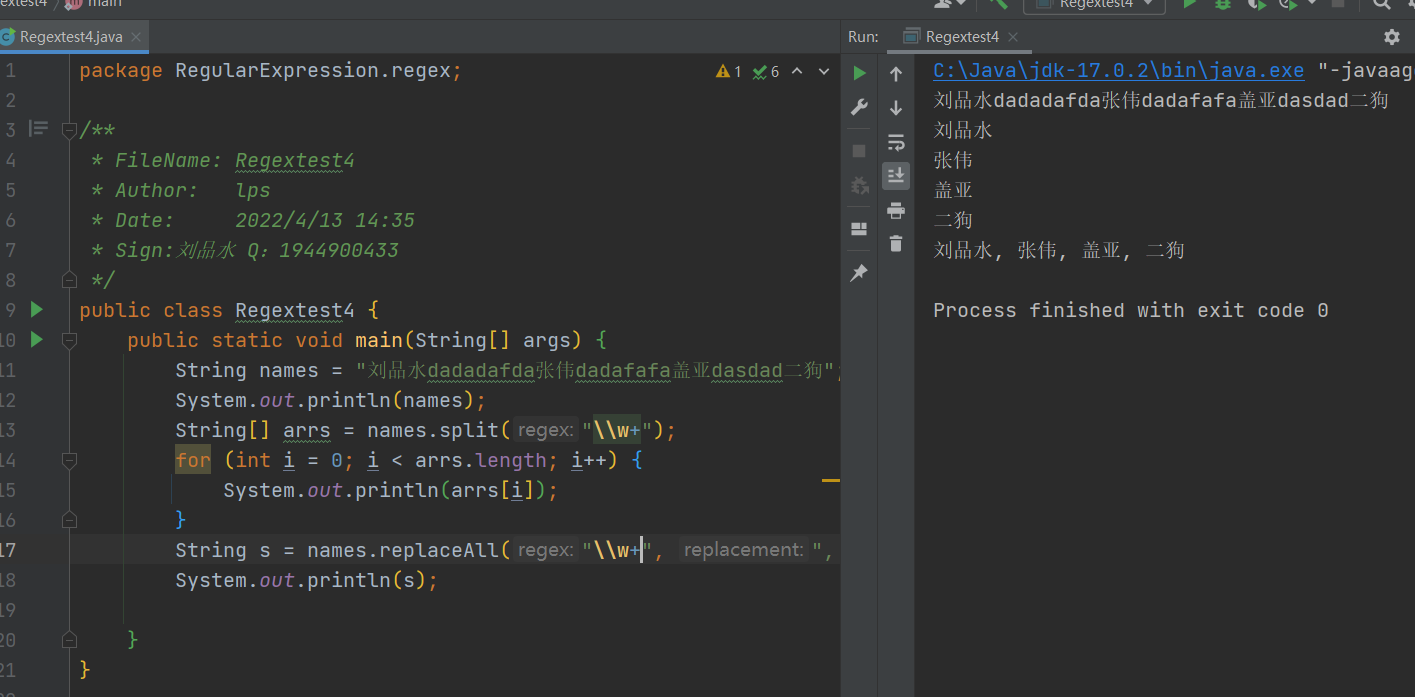Click fold end marker of the Javadoc comment

[69, 280]
